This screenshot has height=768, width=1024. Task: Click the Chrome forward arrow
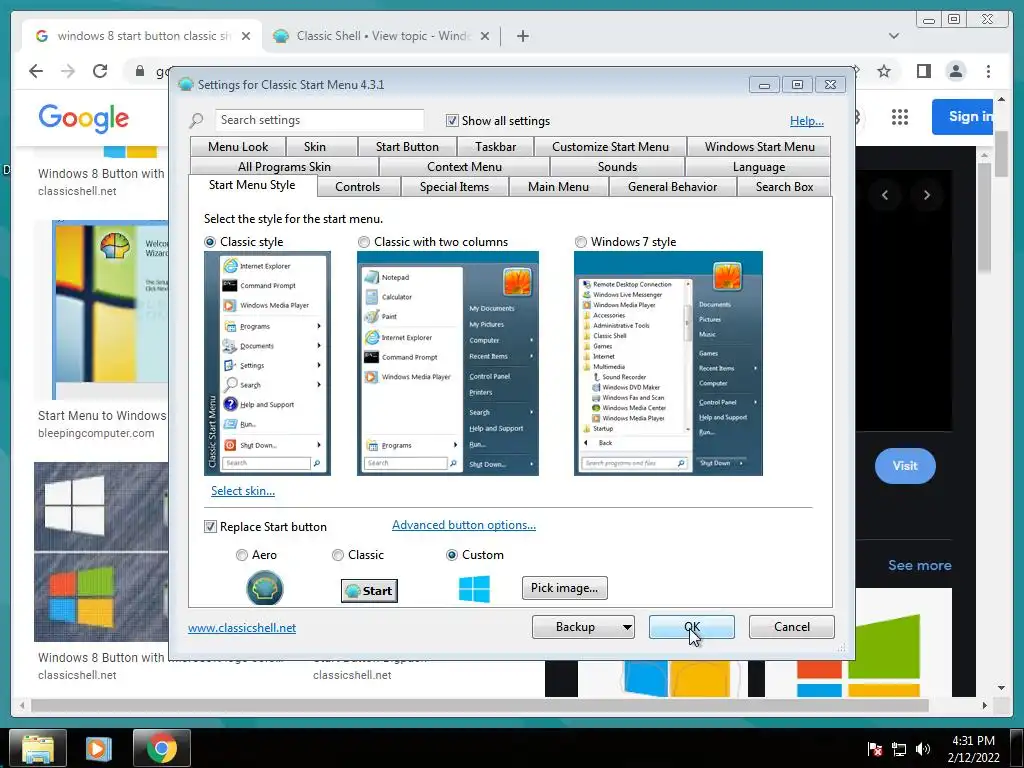click(x=68, y=71)
